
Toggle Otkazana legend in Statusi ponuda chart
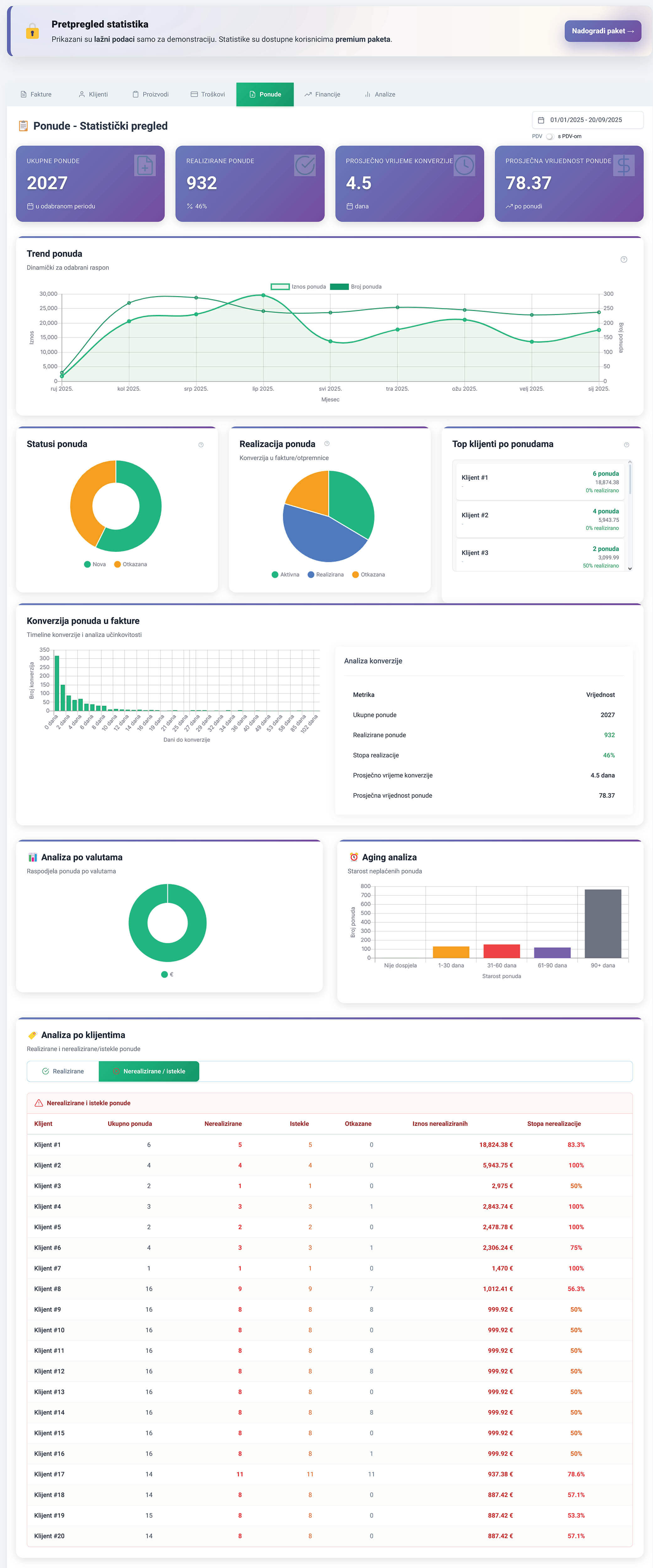click(x=130, y=564)
